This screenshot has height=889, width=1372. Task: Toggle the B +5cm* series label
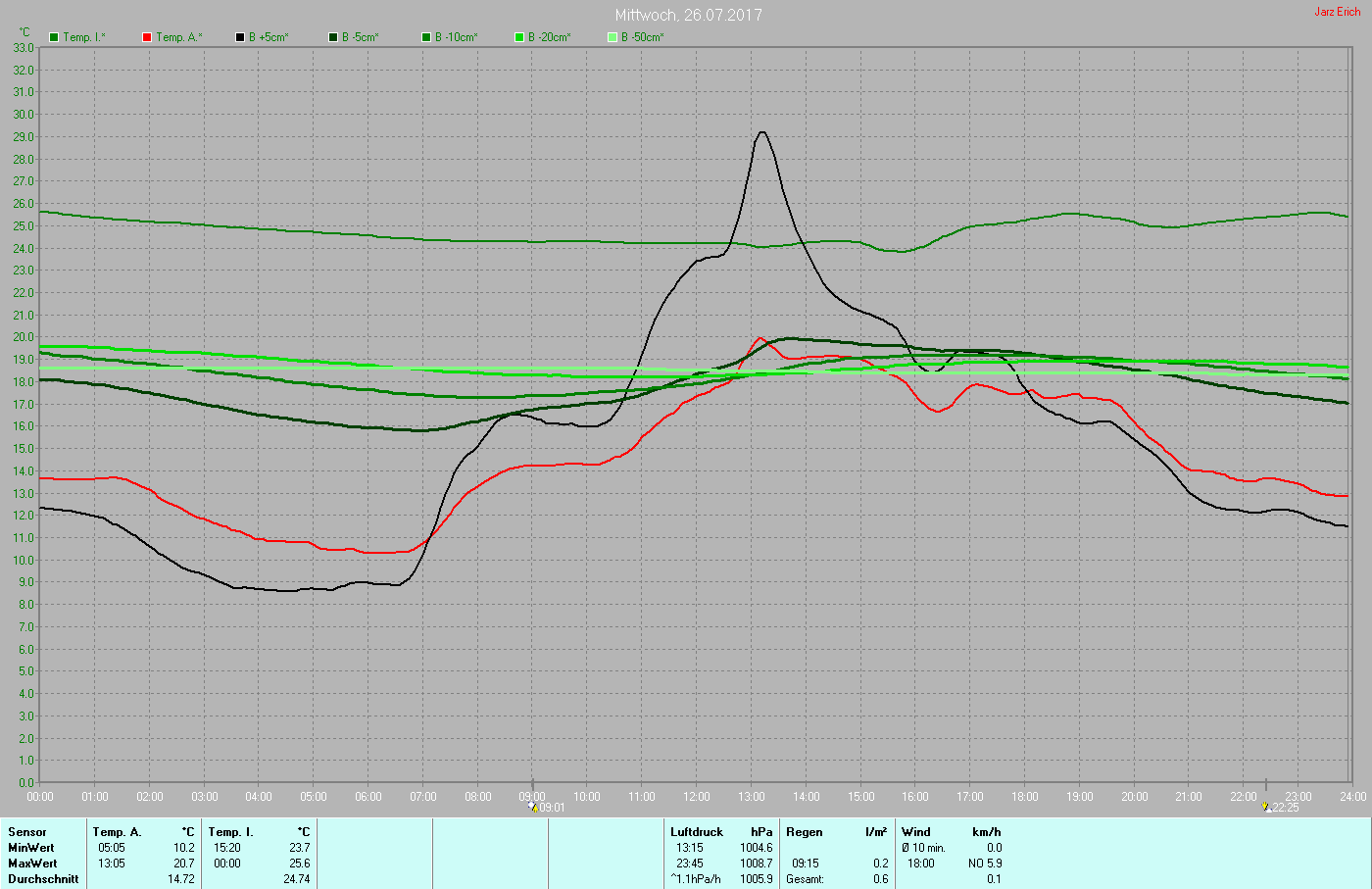click(x=269, y=37)
